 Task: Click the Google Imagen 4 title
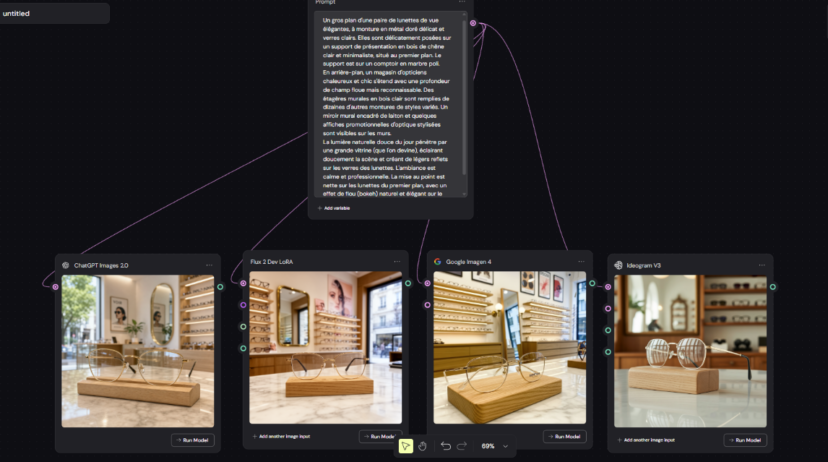[x=468, y=261]
